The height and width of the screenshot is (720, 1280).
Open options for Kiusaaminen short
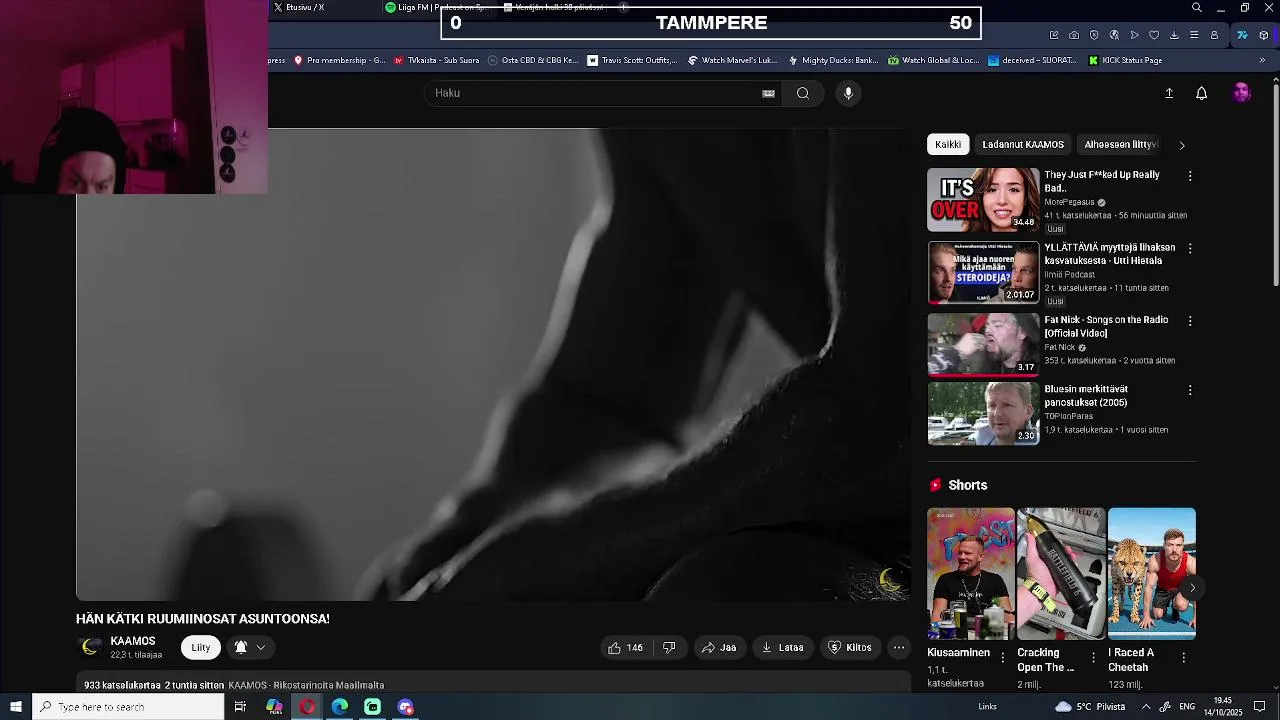click(1003, 657)
